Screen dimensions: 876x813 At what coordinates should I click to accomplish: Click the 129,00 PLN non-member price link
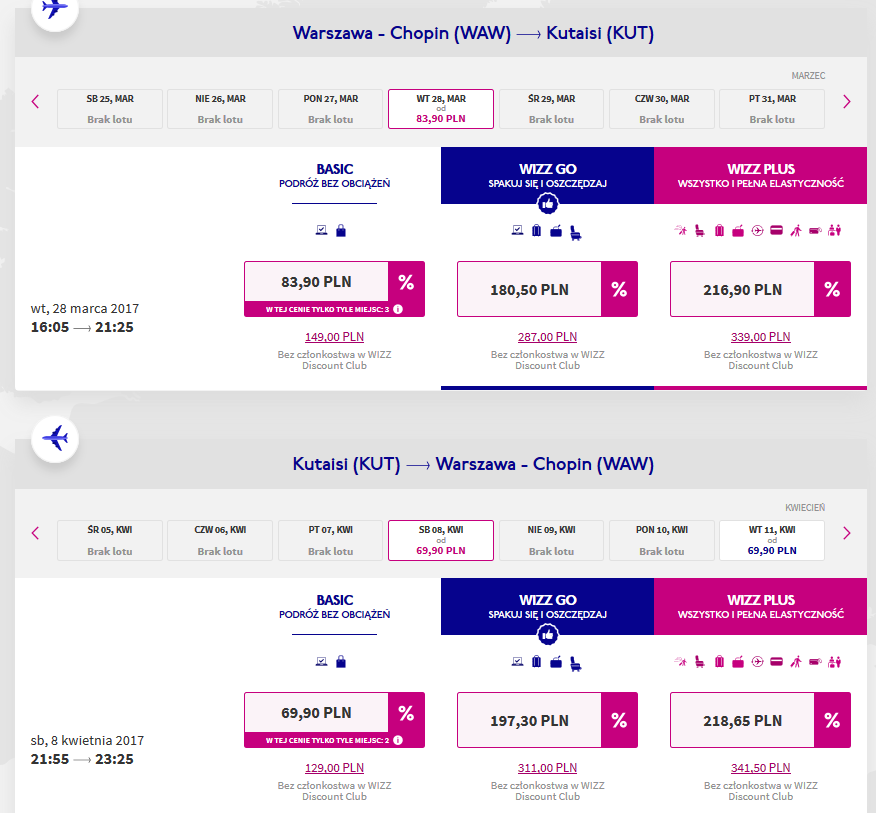tap(334, 768)
